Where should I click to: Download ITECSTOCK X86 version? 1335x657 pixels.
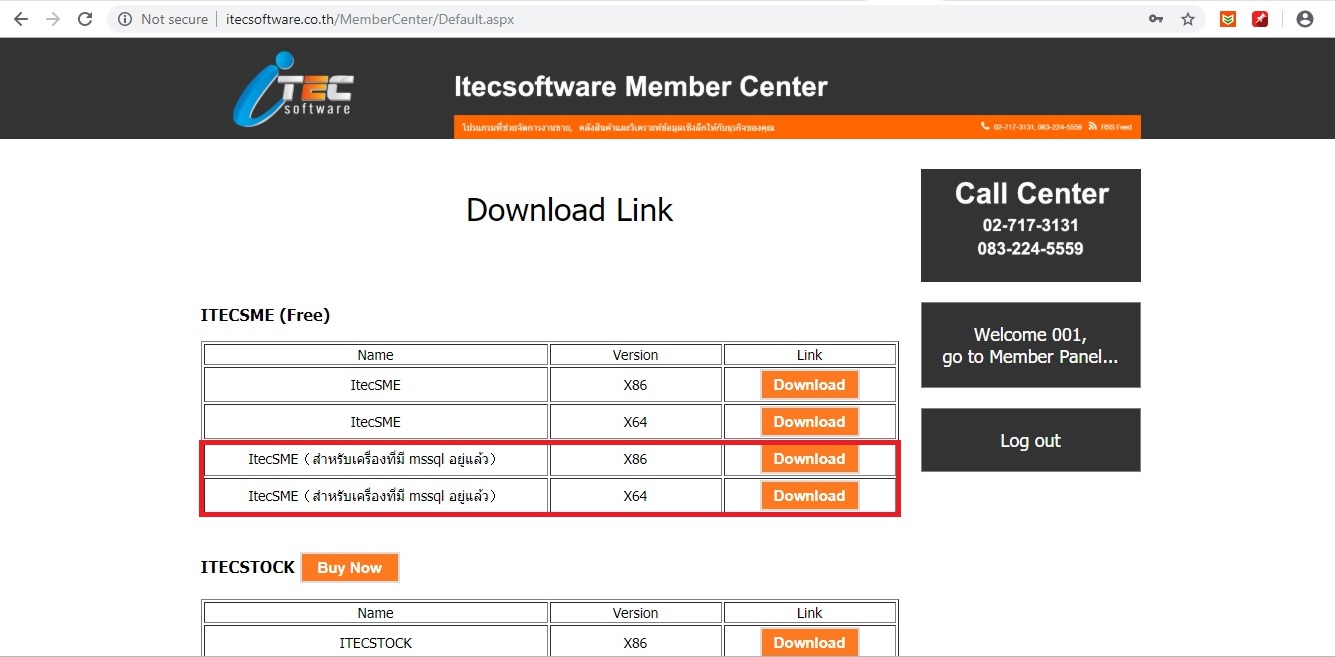tap(809, 643)
